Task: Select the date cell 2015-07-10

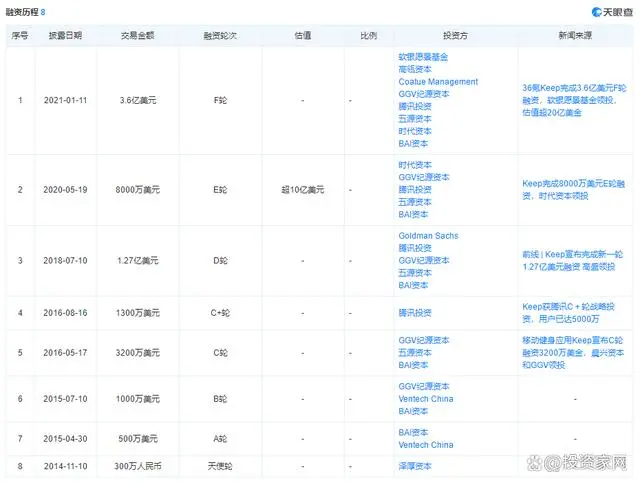Action: coord(65,399)
